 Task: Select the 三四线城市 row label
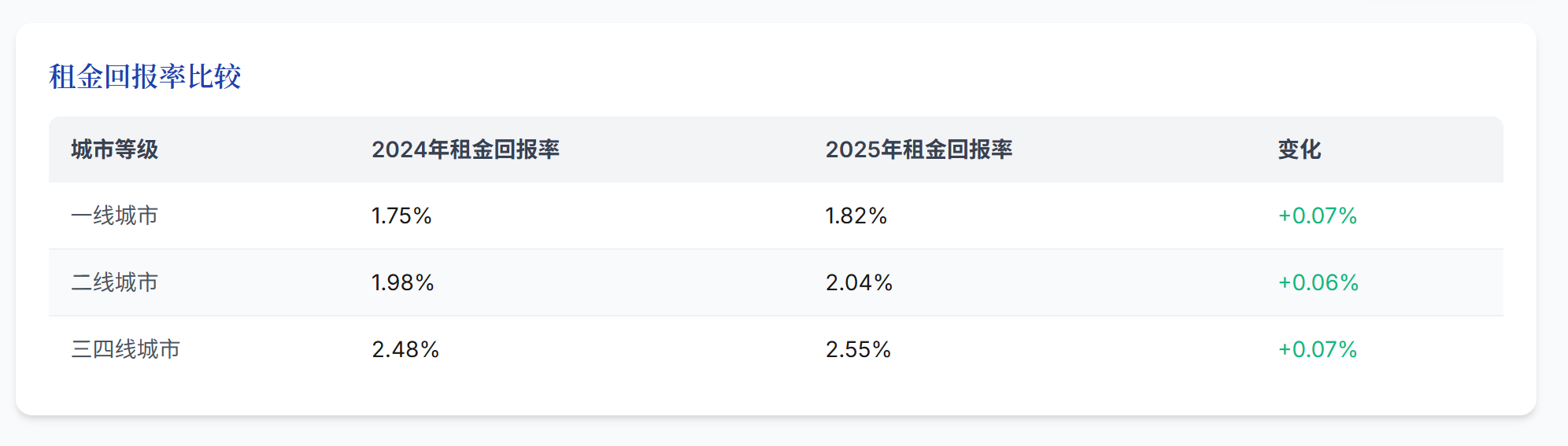(126, 349)
